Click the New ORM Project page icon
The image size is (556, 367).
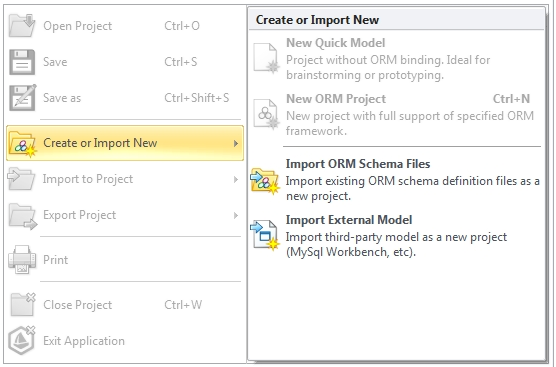[266, 114]
